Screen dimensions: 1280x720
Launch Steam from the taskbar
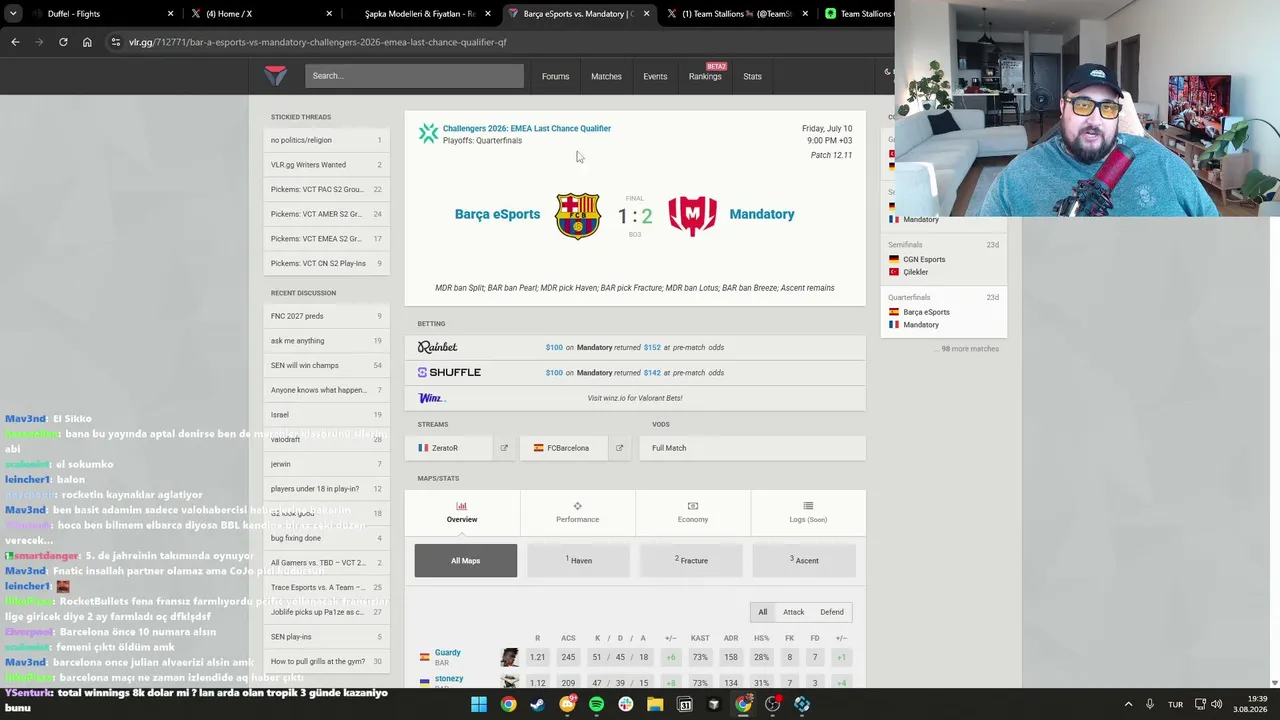(538, 705)
